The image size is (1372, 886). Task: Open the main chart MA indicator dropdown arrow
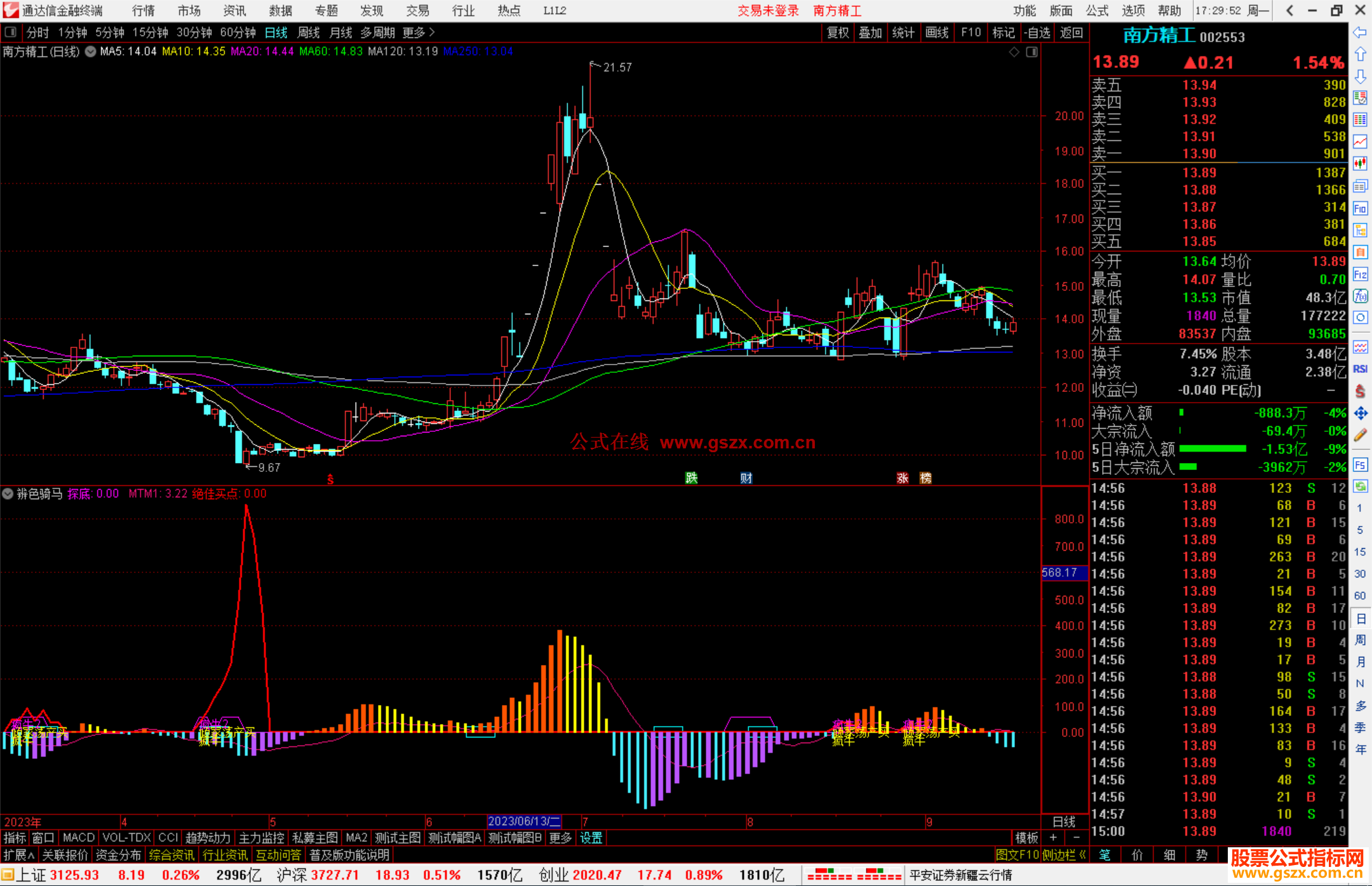(x=91, y=52)
